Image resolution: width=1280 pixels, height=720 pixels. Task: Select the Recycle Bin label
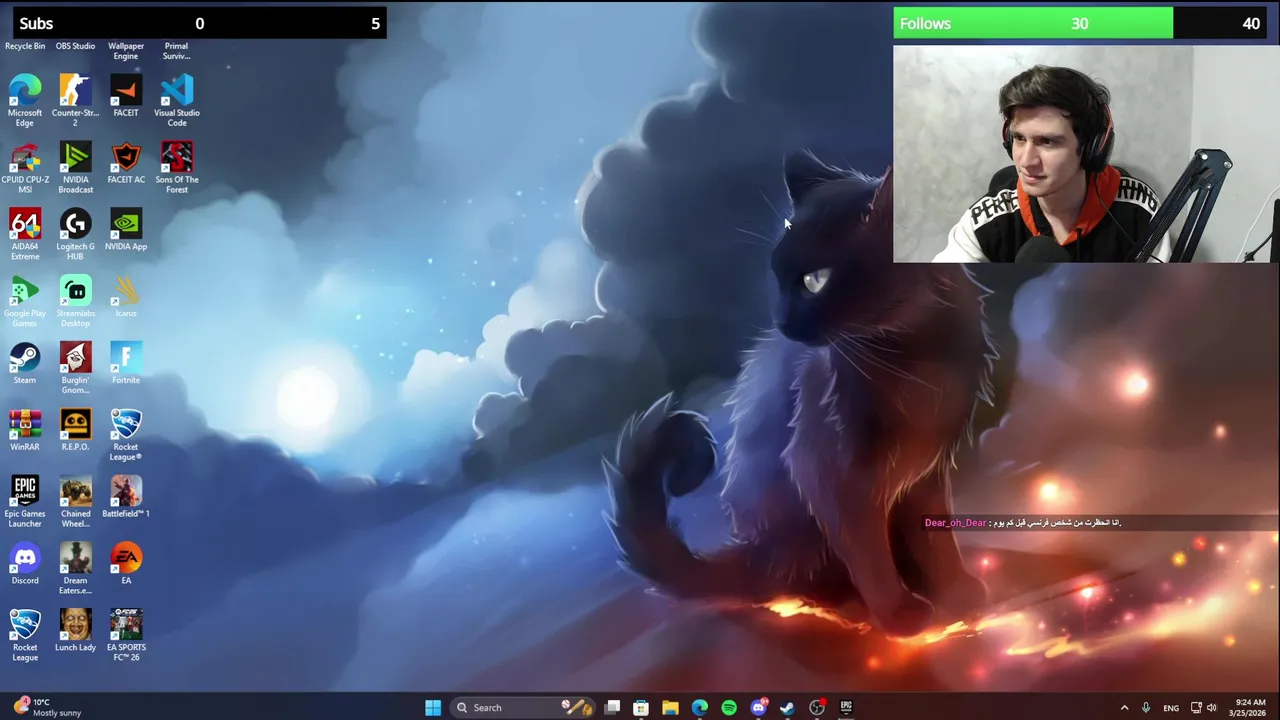(x=25, y=46)
